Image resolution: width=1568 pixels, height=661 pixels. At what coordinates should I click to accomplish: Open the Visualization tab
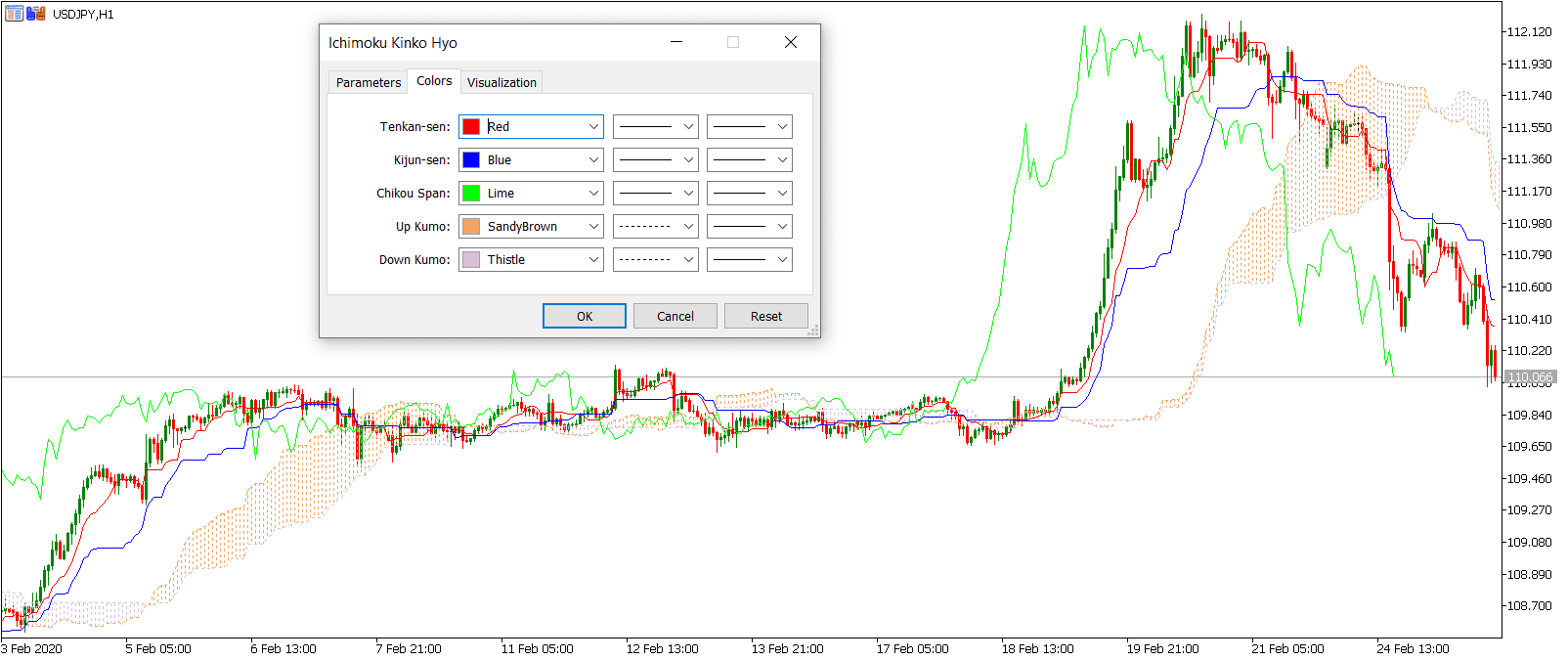click(x=501, y=82)
